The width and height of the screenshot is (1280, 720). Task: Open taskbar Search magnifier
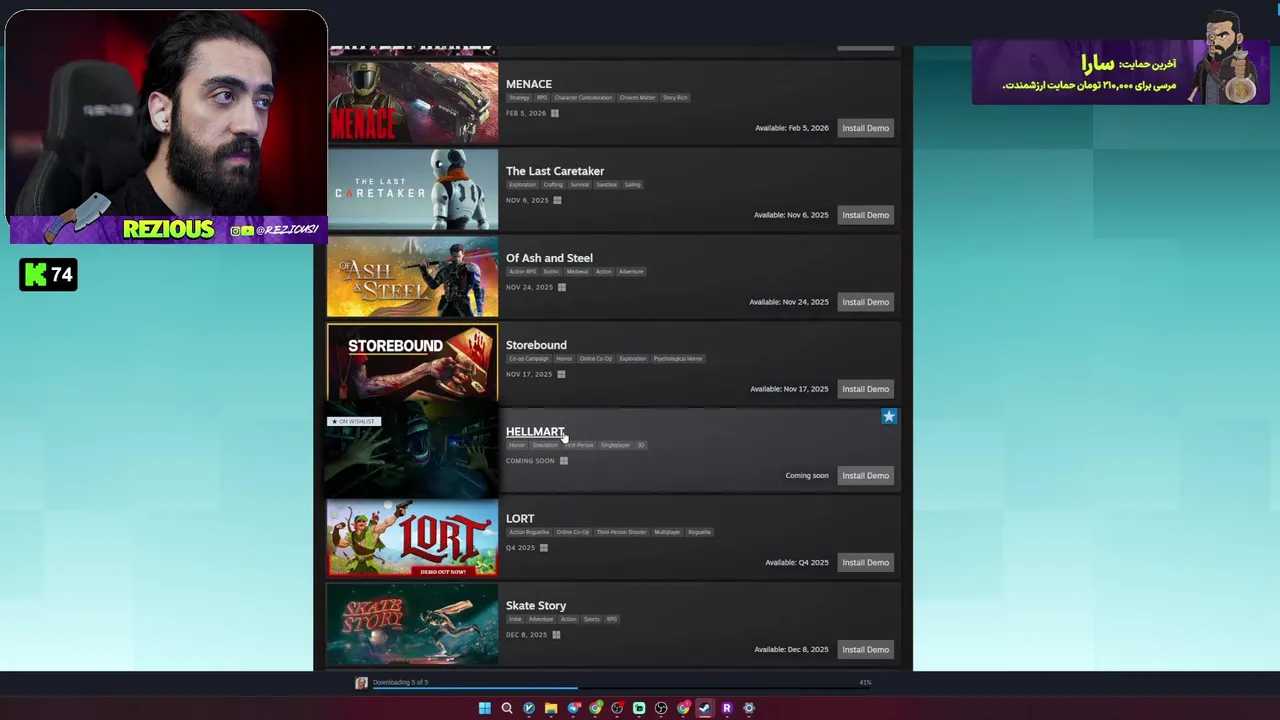pos(507,708)
